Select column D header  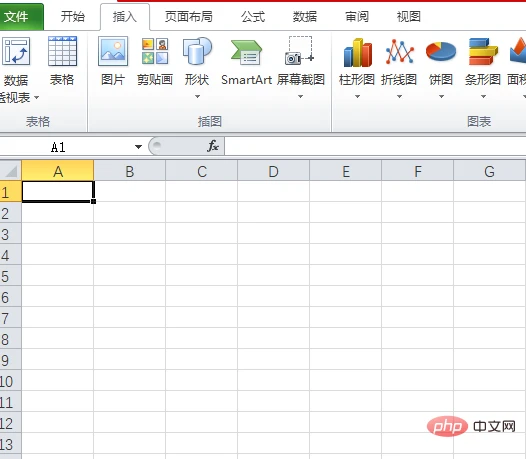point(273,171)
